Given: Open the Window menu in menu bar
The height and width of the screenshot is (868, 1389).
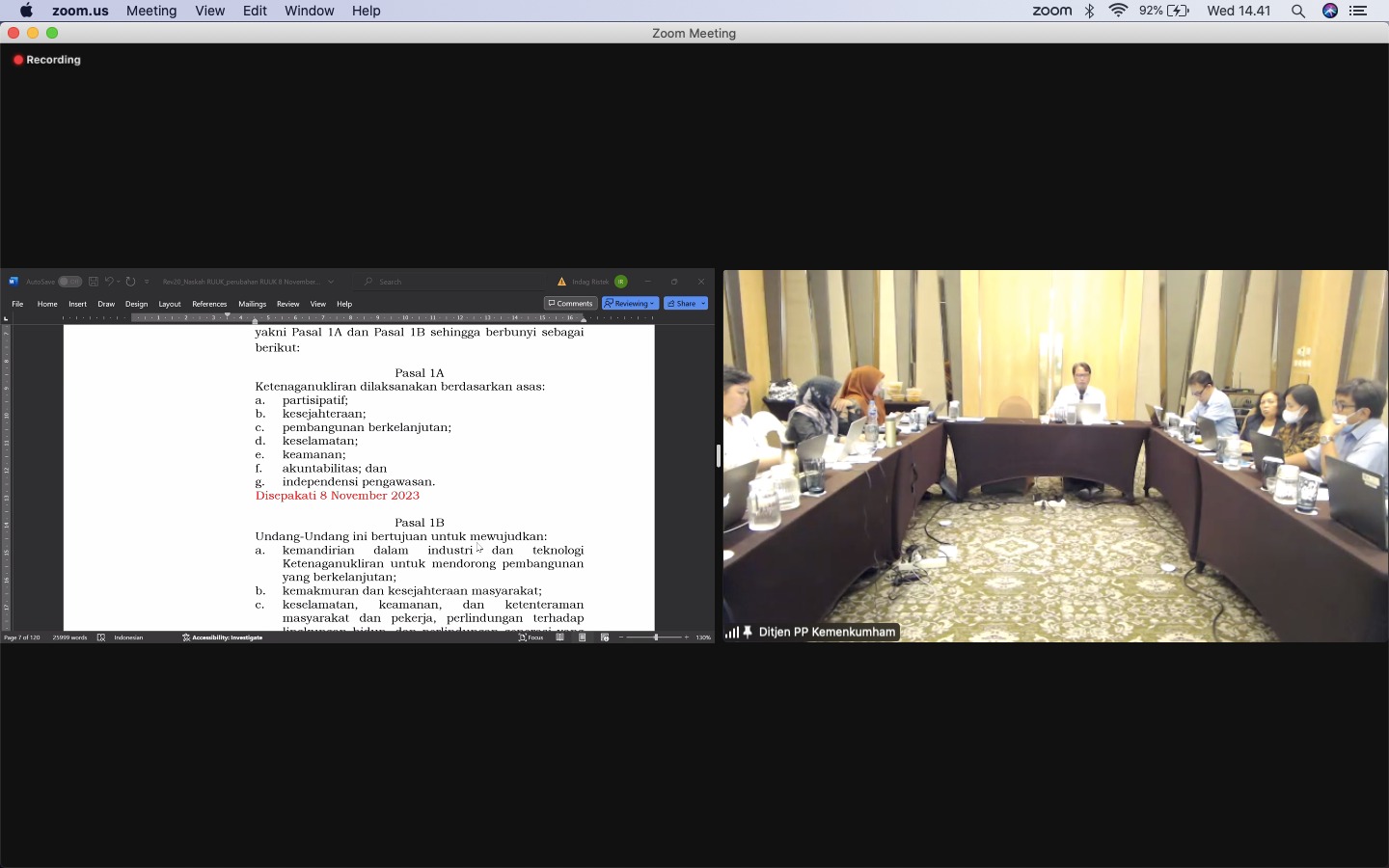Looking at the screenshot, I should [x=309, y=11].
